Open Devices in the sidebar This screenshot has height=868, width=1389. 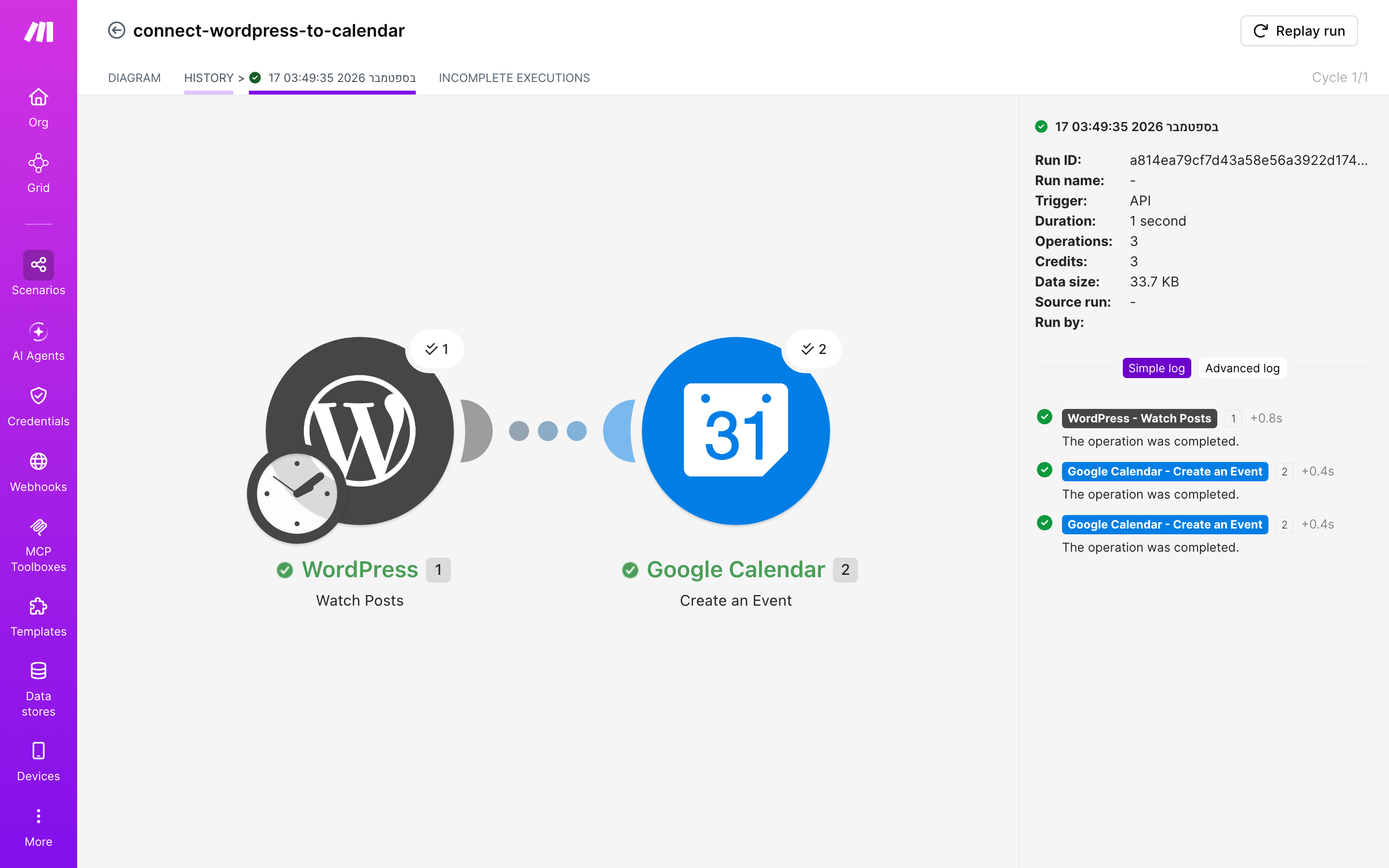click(x=39, y=761)
